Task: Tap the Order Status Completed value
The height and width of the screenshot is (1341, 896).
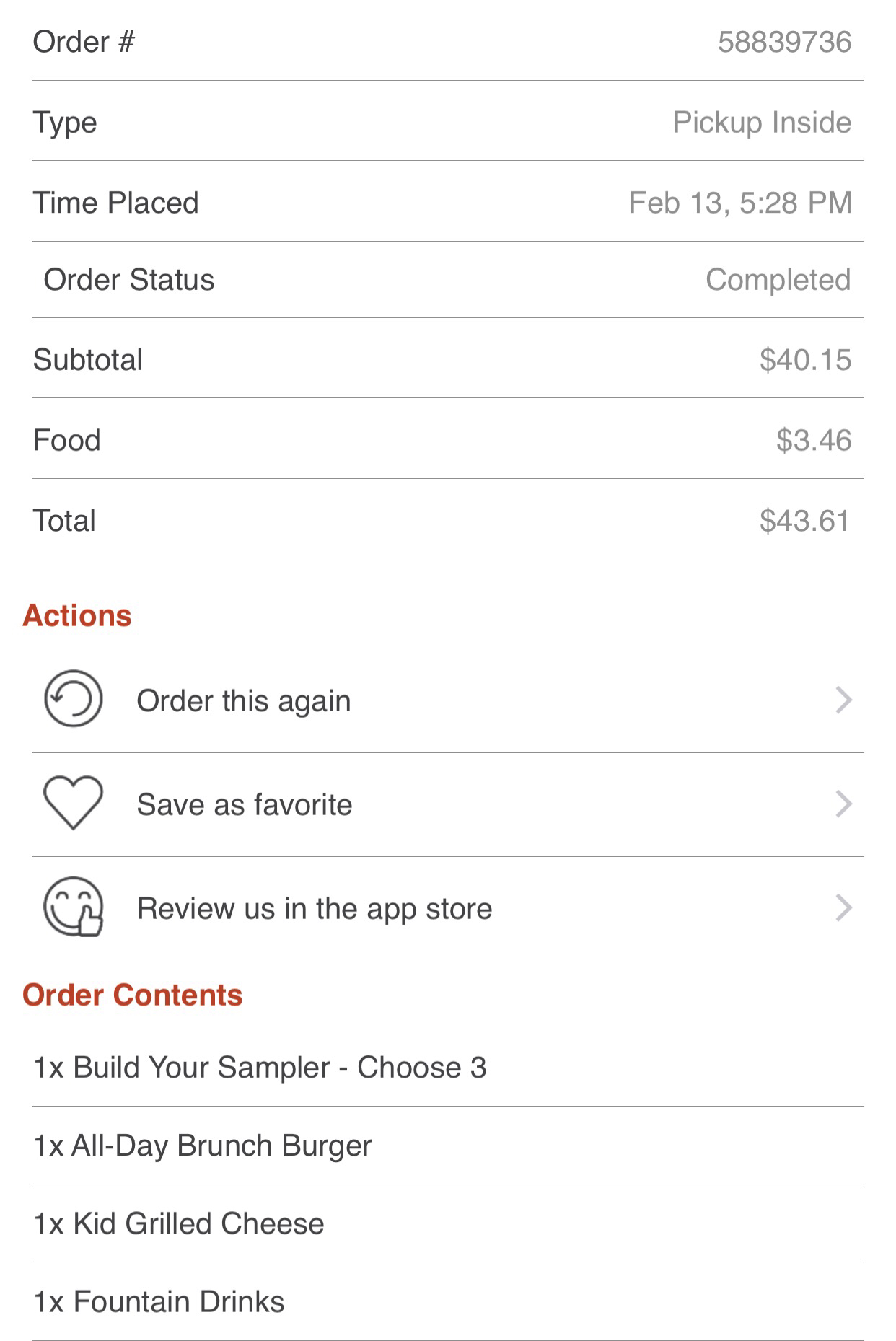Action: coord(778,280)
